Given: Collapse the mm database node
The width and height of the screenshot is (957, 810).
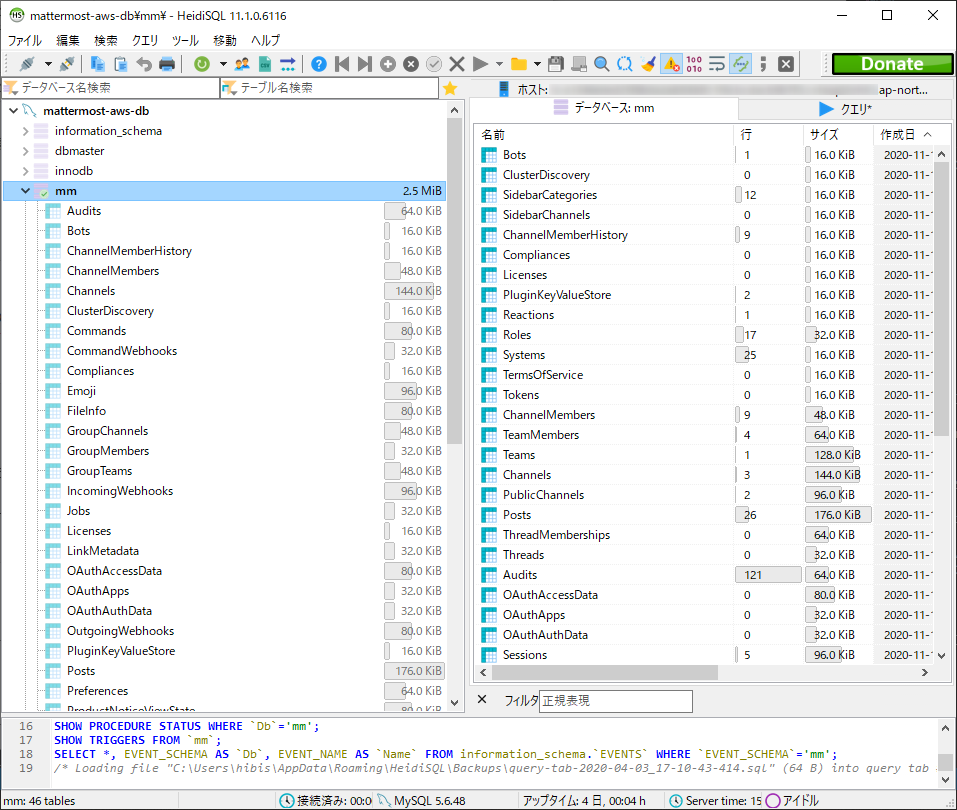Looking at the screenshot, I should pyautogui.click(x=25, y=191).
